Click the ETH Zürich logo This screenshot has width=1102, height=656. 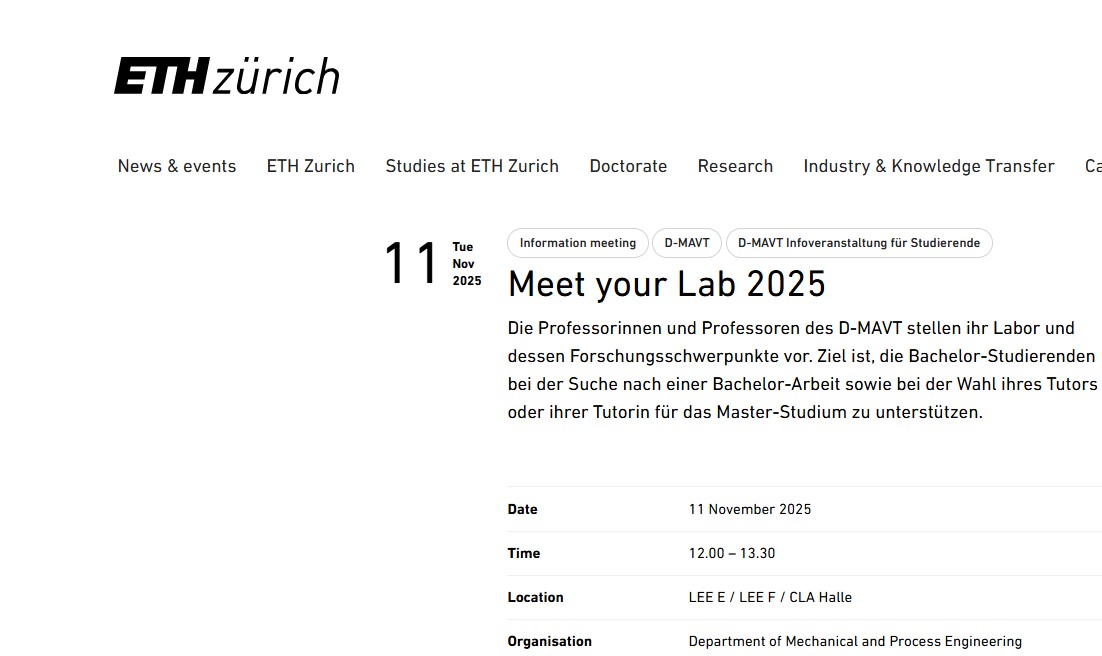tap(227, 77)
